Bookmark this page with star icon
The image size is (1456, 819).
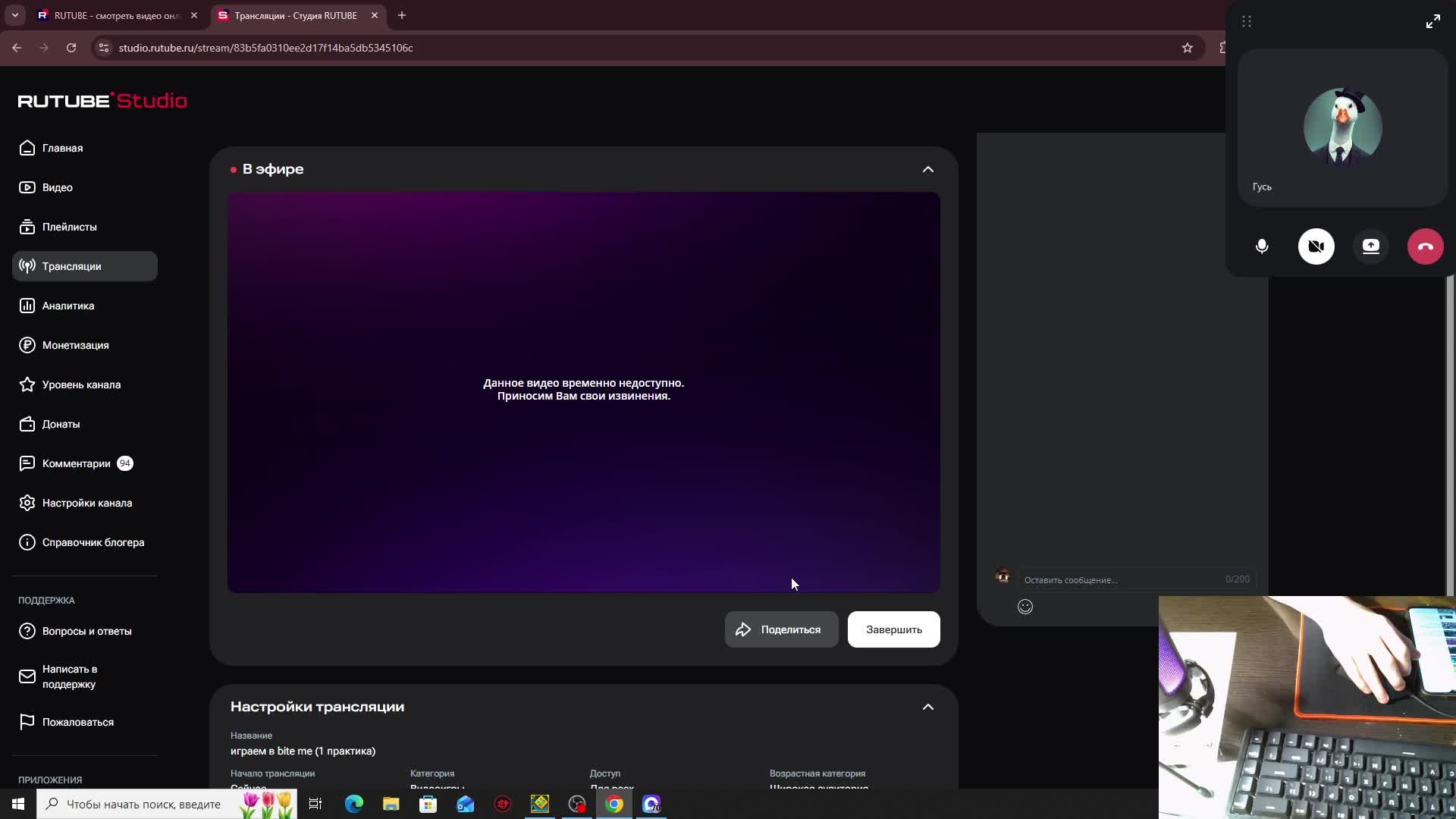click(x=1187, y=48)
